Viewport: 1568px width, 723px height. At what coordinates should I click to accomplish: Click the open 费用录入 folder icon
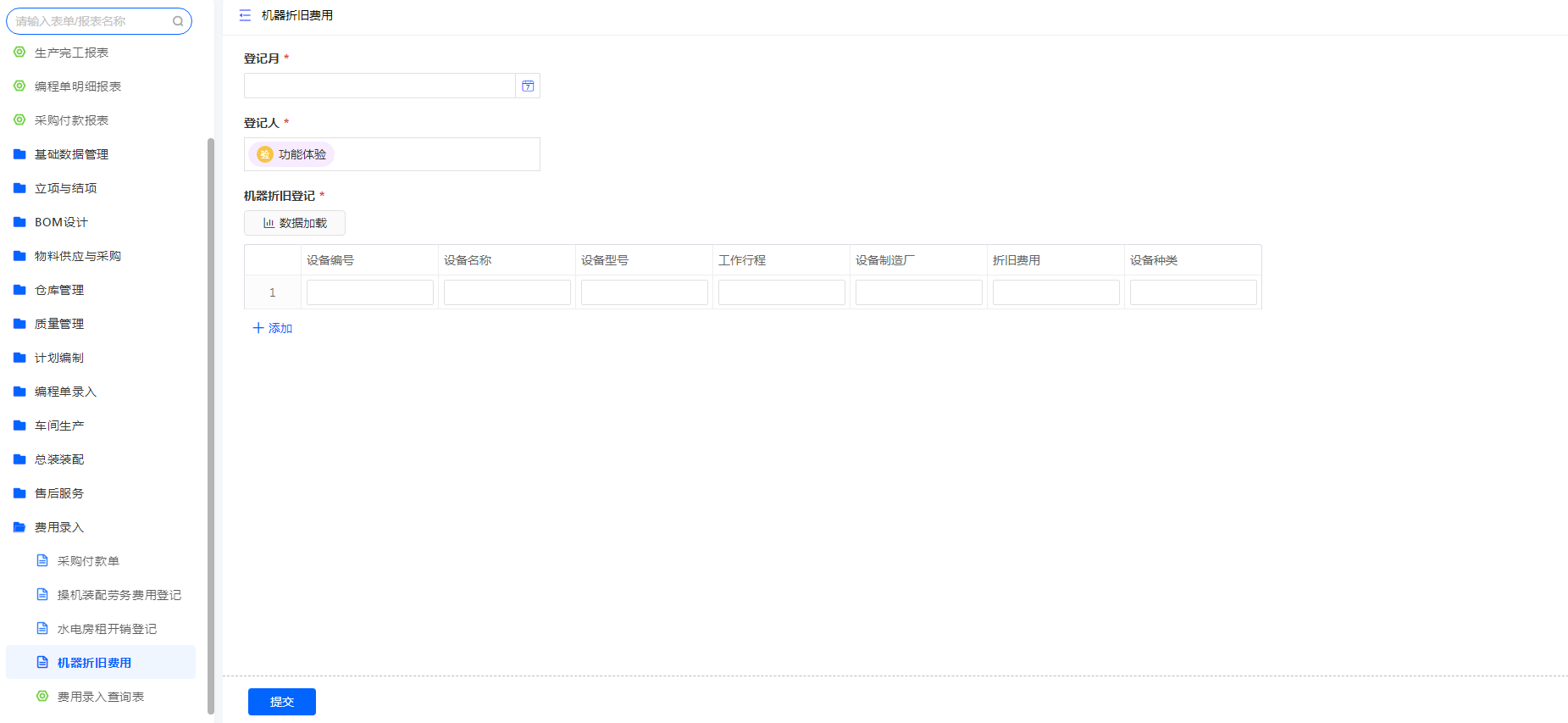[x=19, y=527]
